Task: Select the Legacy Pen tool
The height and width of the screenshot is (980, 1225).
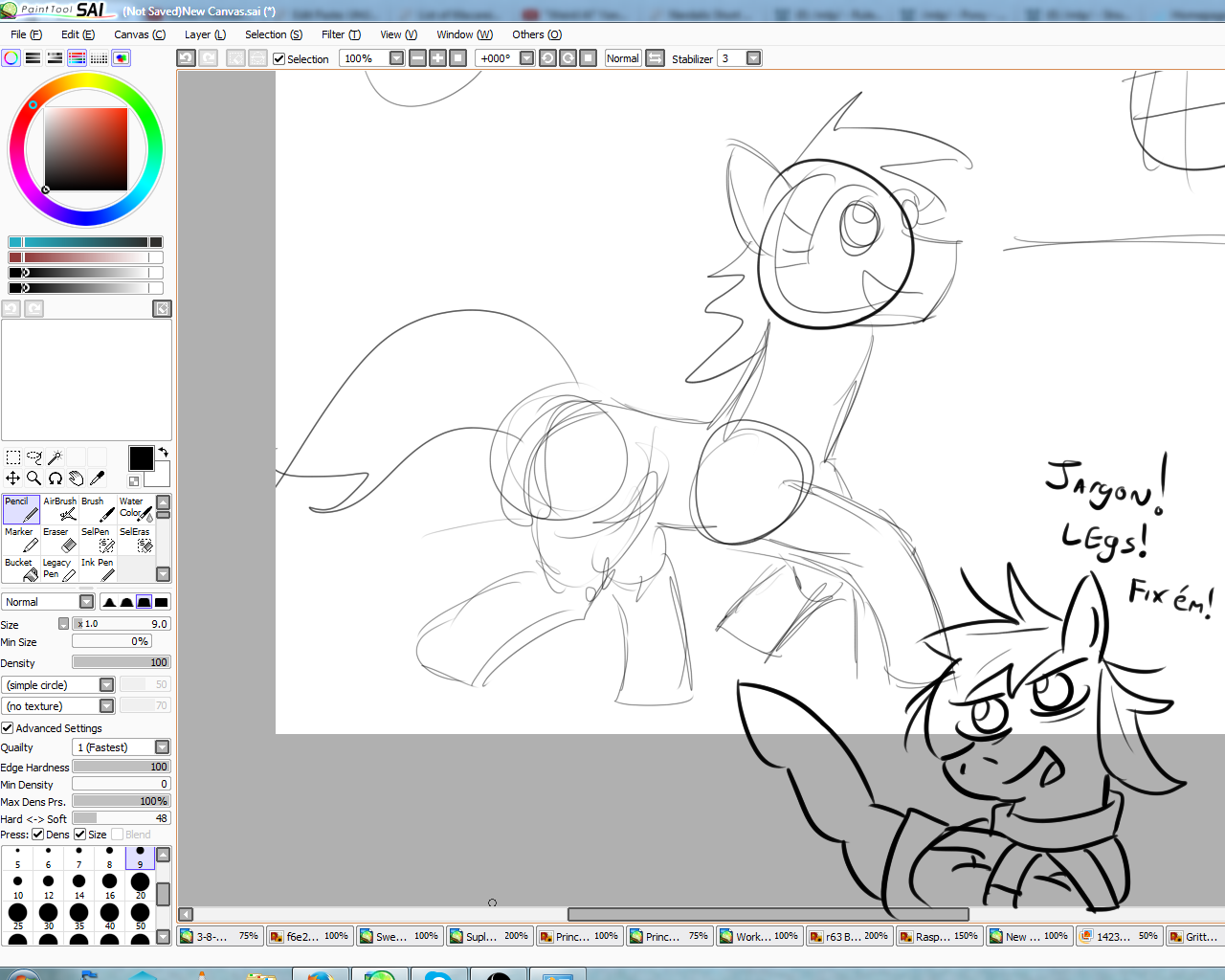Action: pyautogui.click(x=59, y=569)
